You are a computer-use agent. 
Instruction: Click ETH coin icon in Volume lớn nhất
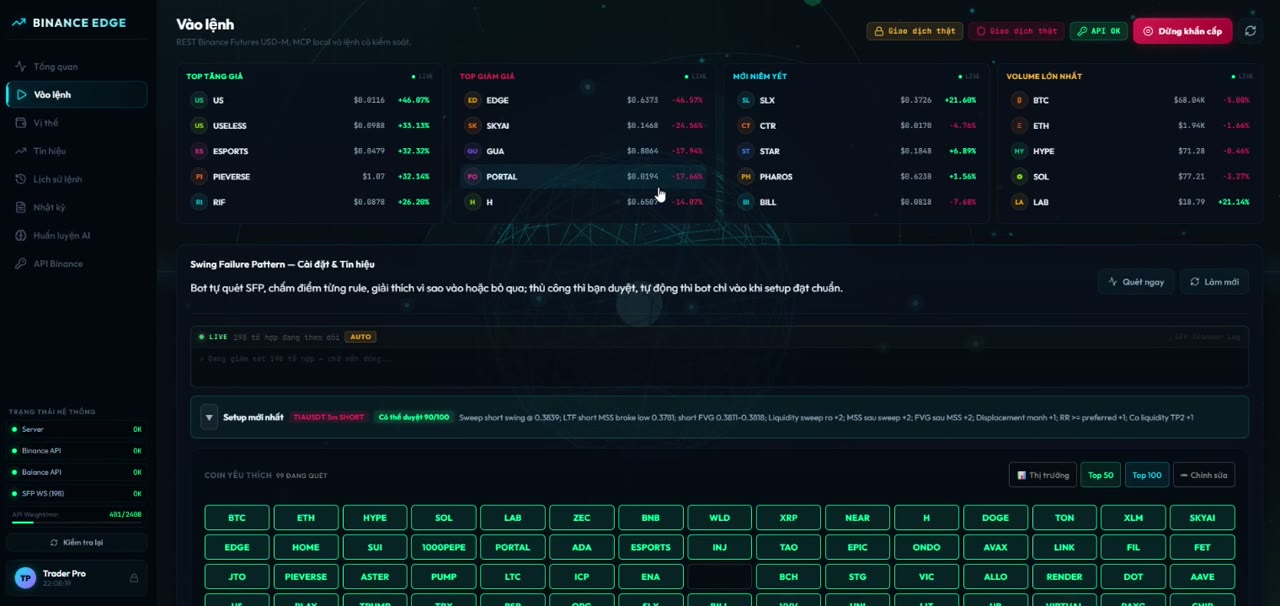point(1019,126)
